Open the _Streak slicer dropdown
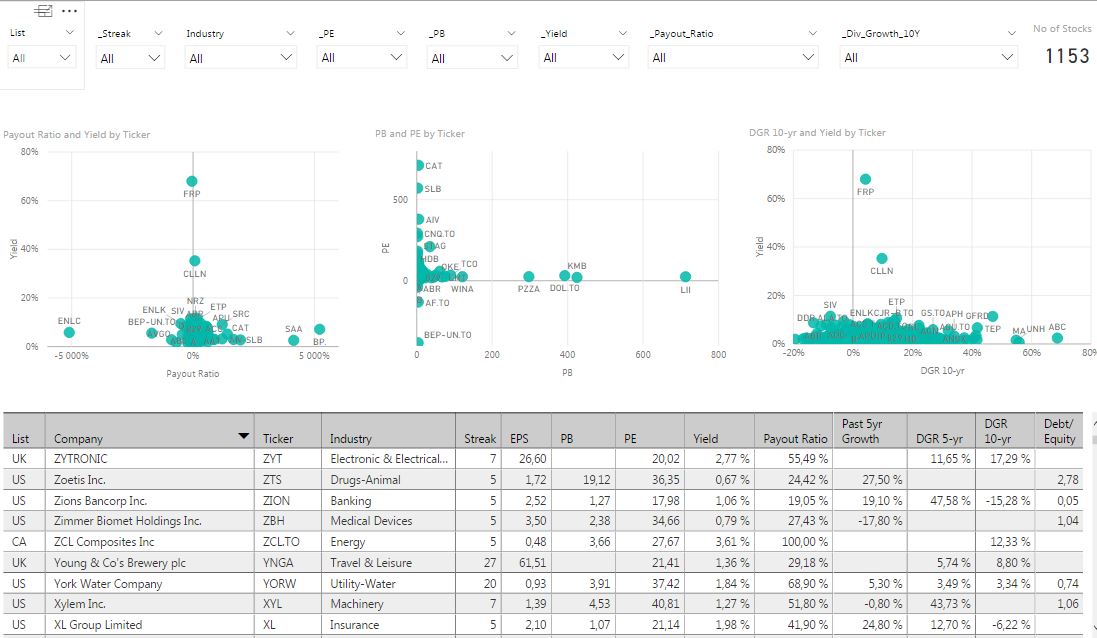 156,57
